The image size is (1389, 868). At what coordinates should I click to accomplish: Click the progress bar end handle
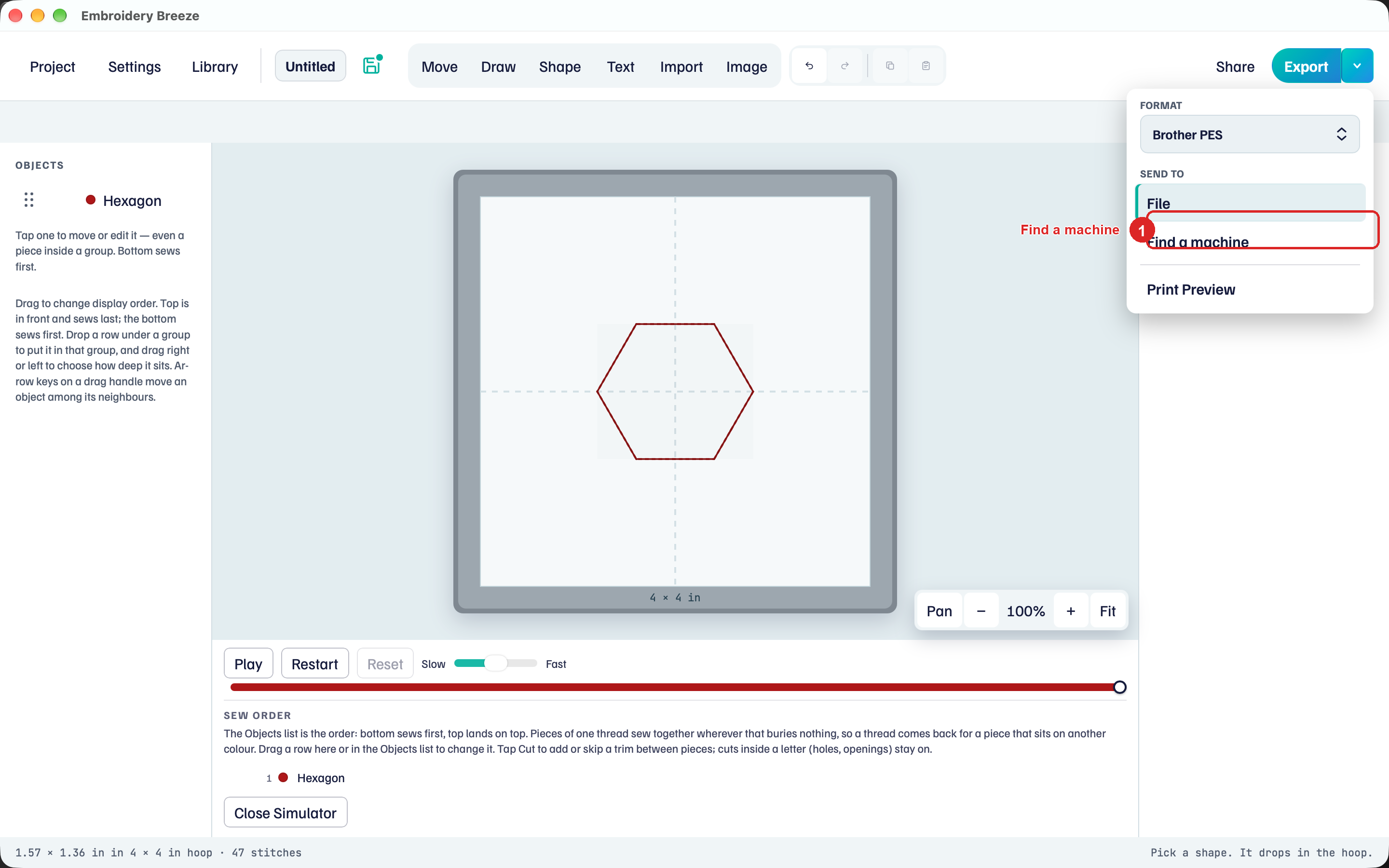[x=1119, y=687]
